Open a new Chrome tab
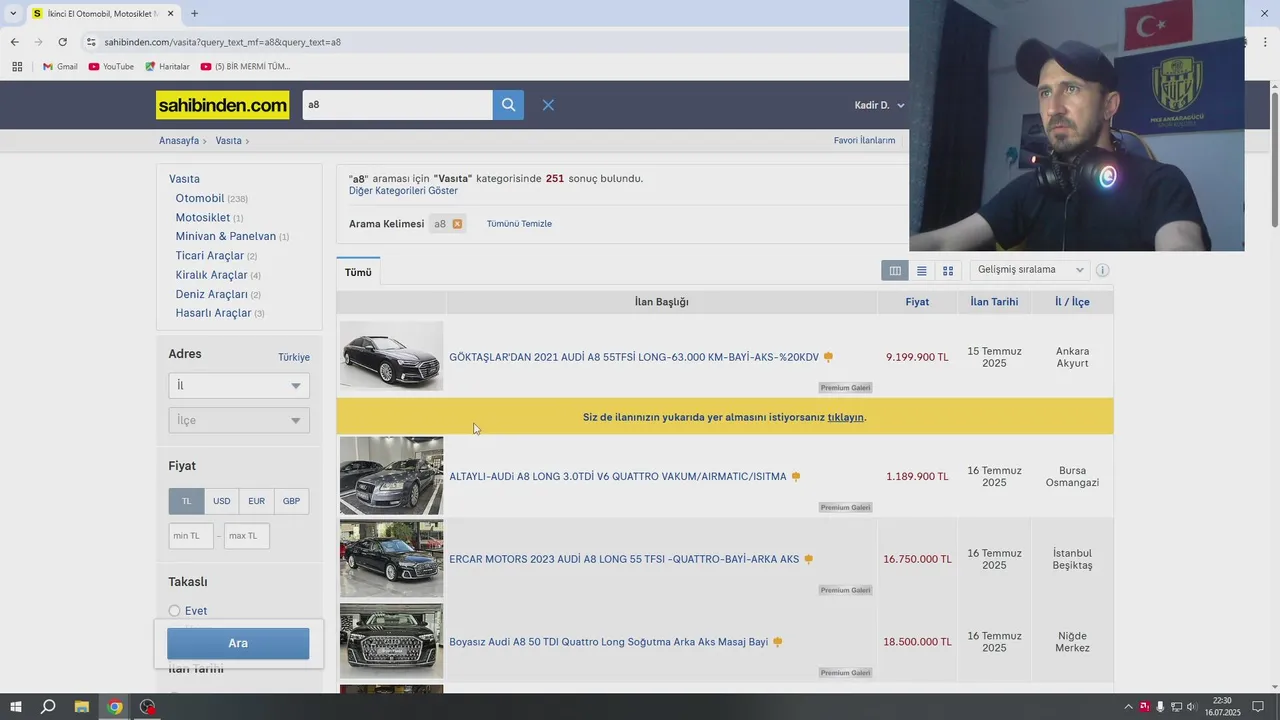1280x720 pixels. 194,14
